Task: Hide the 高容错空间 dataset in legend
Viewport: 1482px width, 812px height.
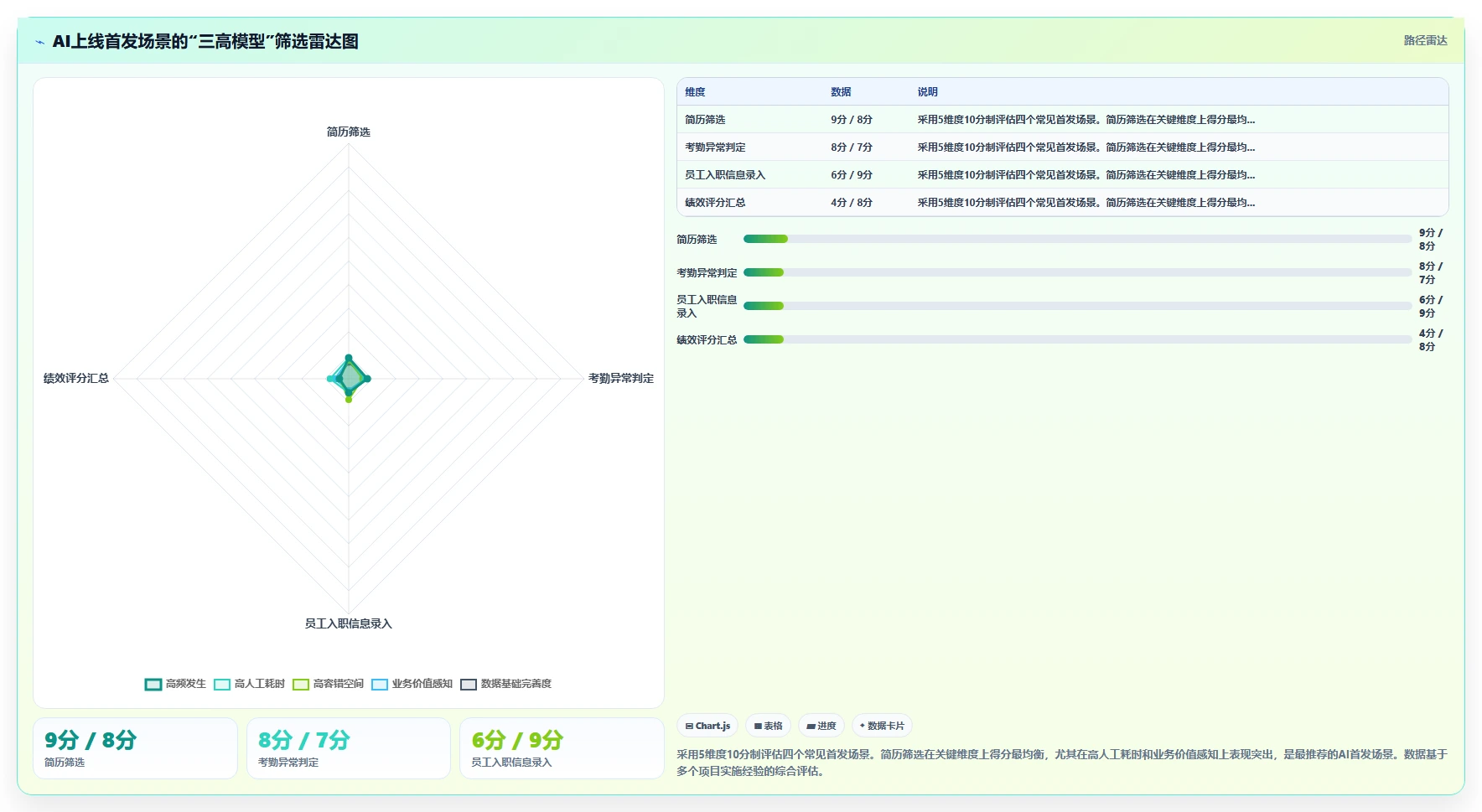Action: click(329, 684)
